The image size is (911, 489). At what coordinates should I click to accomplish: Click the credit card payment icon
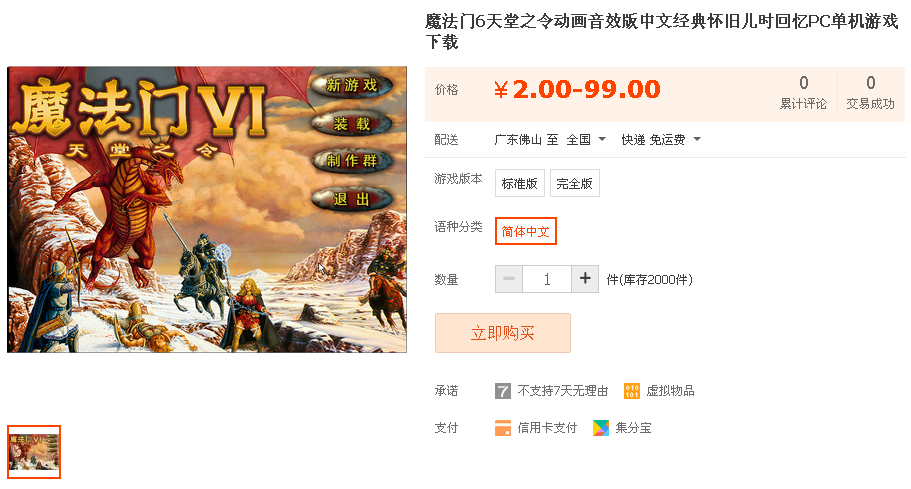(x=503, y=428)
